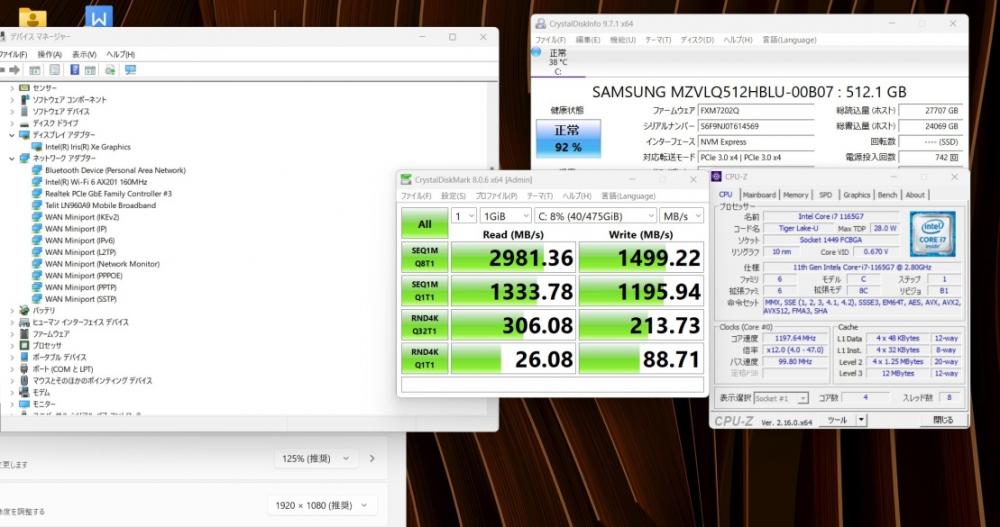Click the Forward arrow in Device Manager toolbar

[14, 70]
